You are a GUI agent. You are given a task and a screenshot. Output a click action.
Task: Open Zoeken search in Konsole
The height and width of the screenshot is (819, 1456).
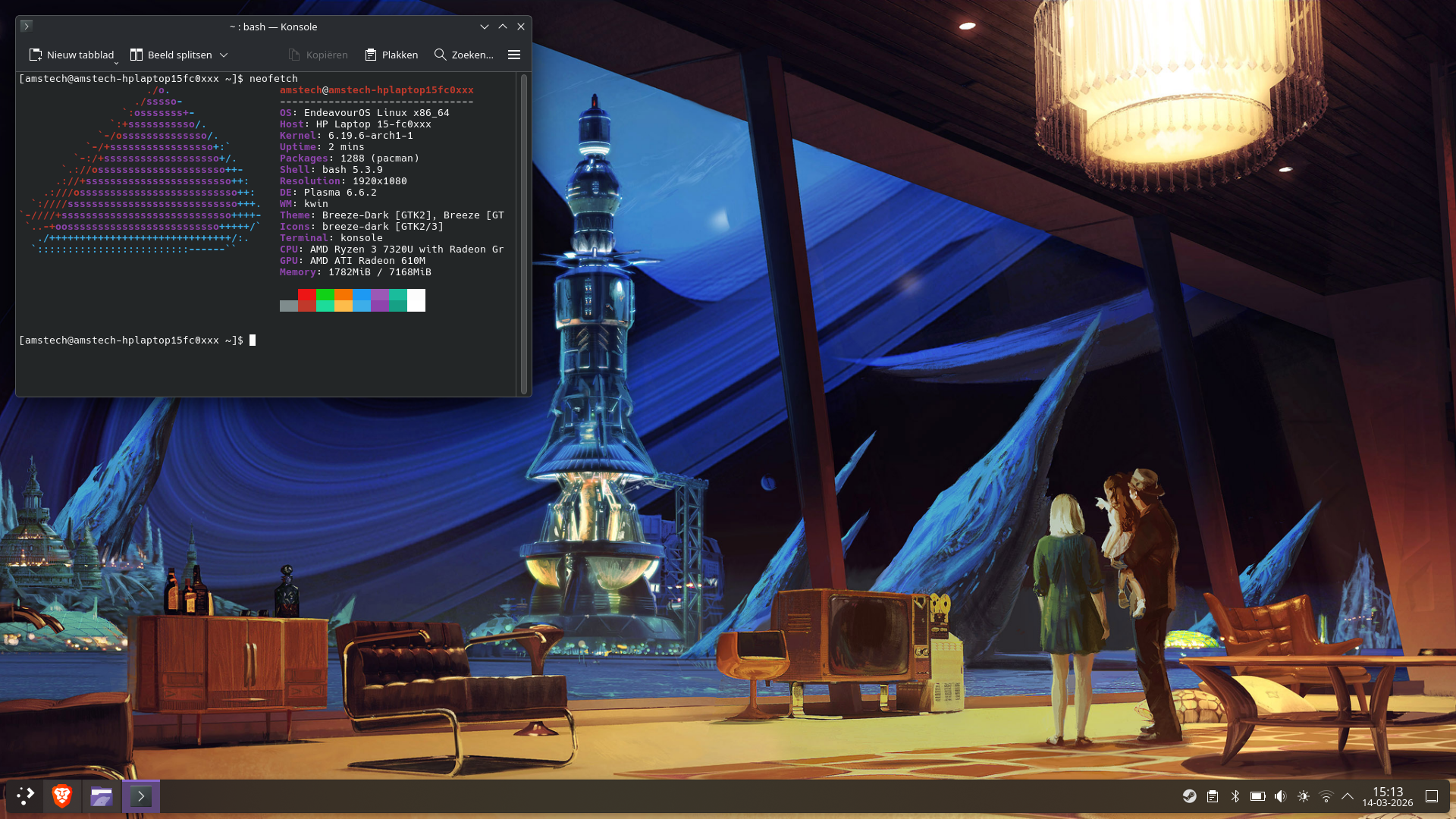pyautogui.click(x=463, y=55)
